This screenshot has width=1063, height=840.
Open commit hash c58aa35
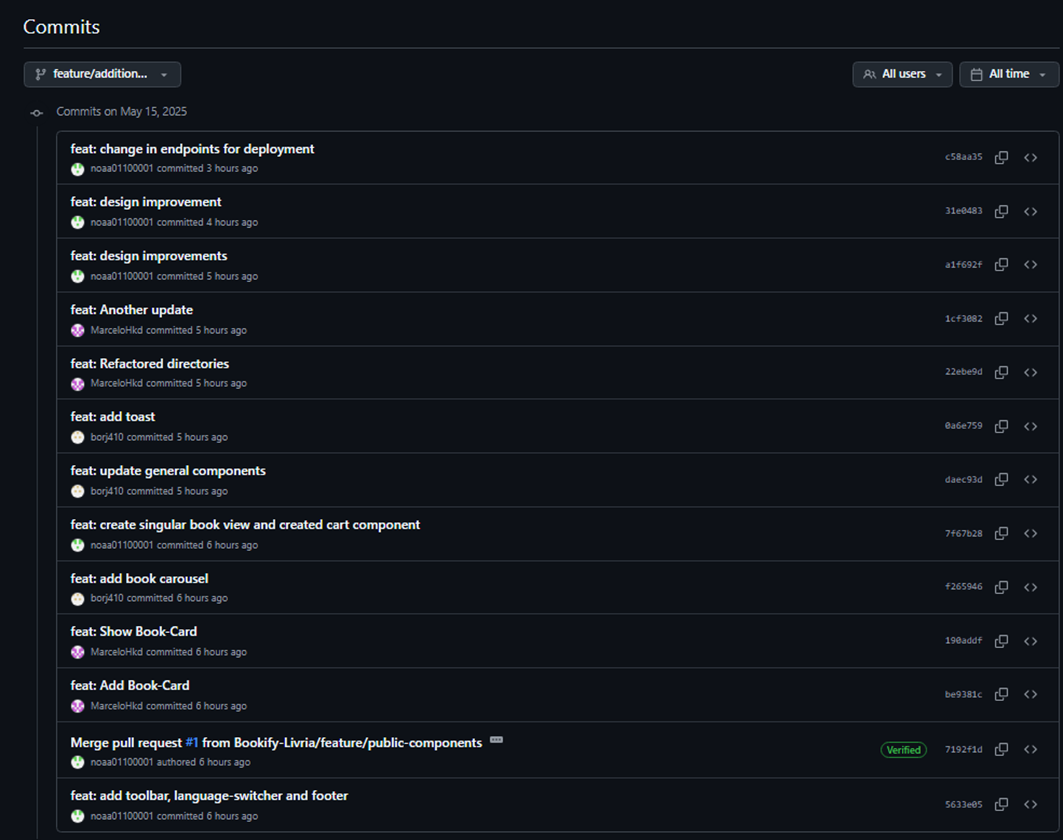pyautogui.click(x=963, y=157)
